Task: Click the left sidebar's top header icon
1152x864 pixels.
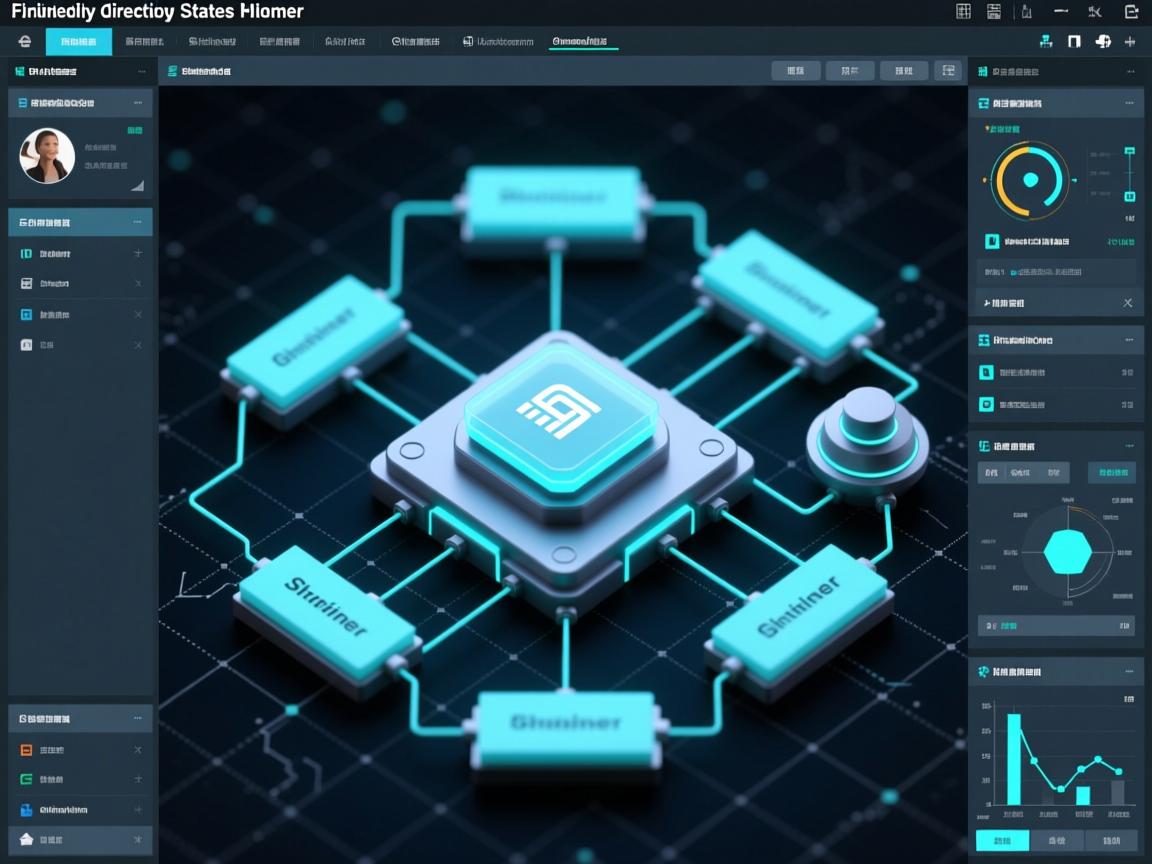Action: 20,71
